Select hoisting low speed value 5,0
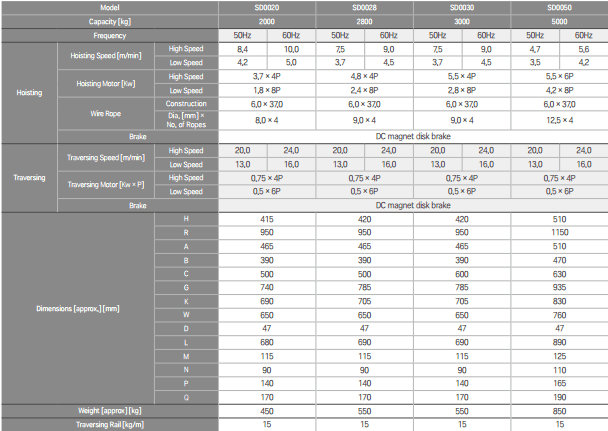Image resolution: width=608 pixels, height=431 pixels. pos(291,62)
